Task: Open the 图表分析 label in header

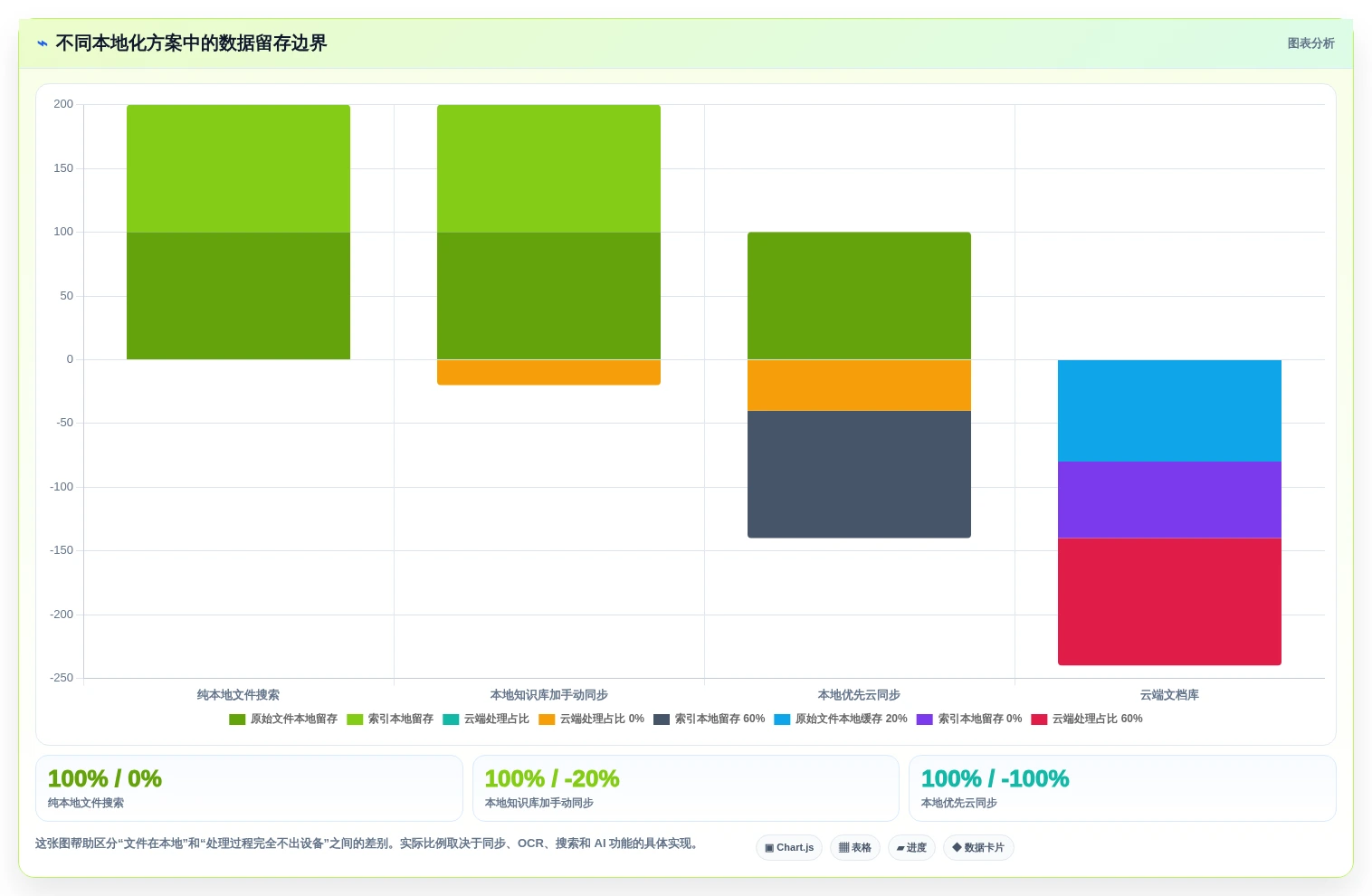Action: [x=1310, y=43]
